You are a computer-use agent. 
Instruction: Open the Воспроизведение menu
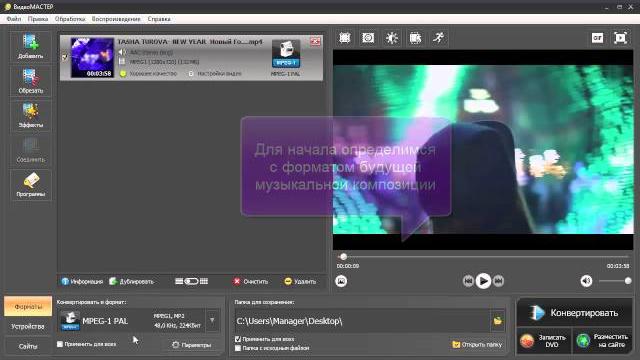click(x=116, y=19)
